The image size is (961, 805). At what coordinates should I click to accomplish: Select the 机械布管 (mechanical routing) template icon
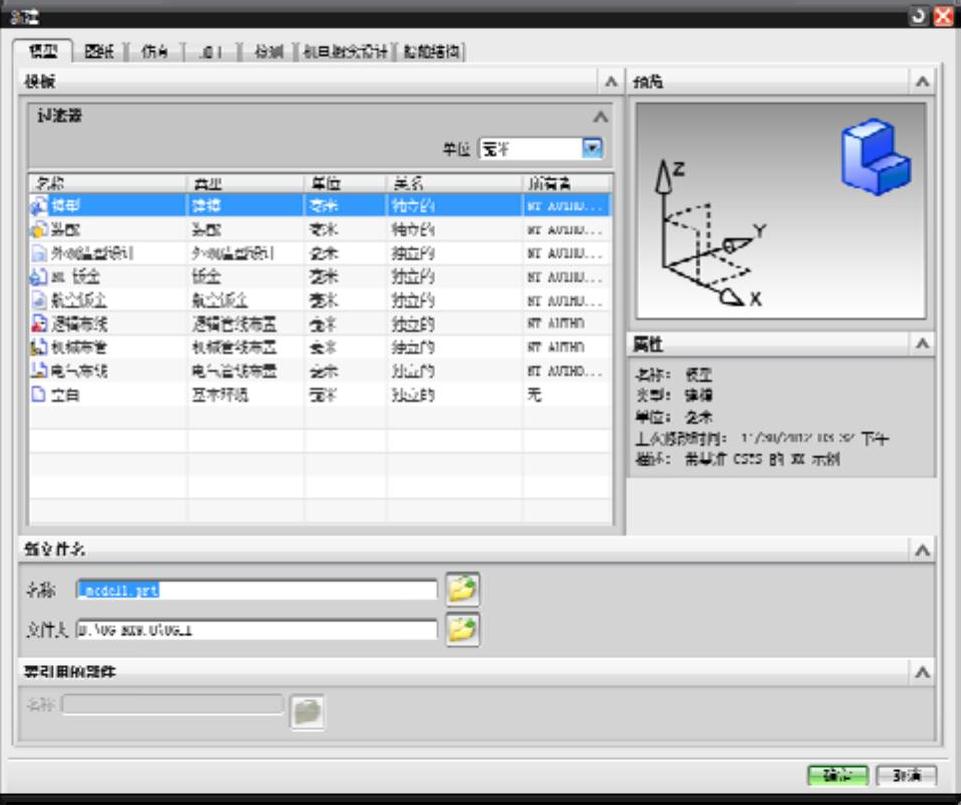[39, 347]
